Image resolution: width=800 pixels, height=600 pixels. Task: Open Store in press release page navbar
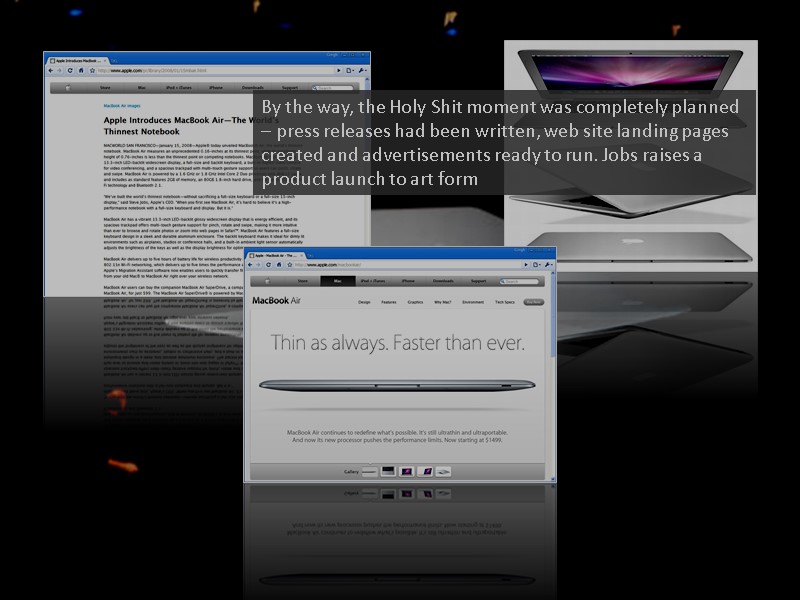point(105,88)
